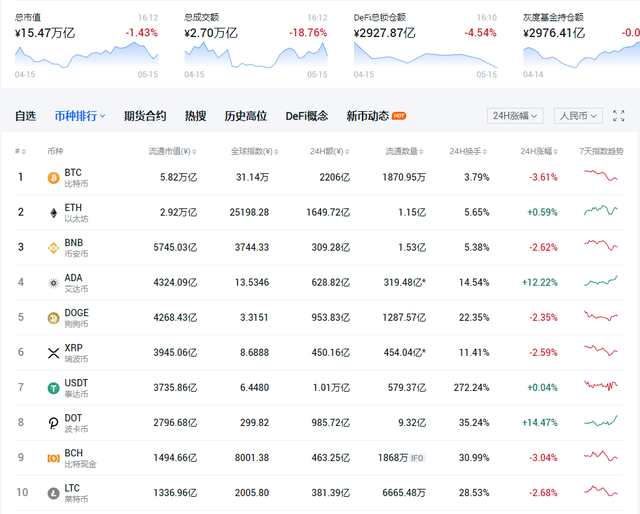
Task: Click DOGE 24H volume 953.83亿
Action: click(x=331, y=318)
